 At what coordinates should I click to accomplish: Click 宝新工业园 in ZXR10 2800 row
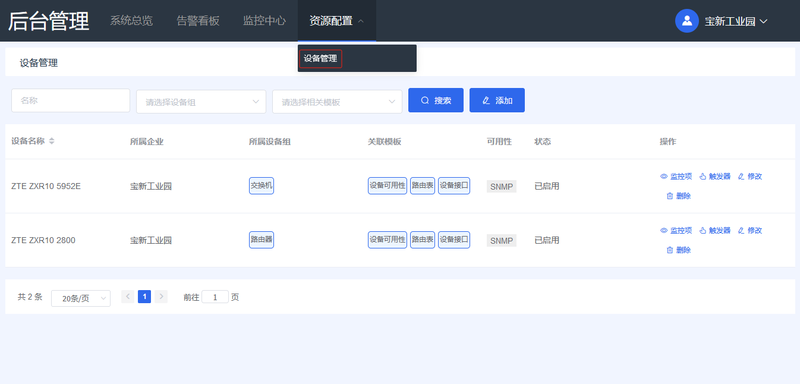pos(151,240)
